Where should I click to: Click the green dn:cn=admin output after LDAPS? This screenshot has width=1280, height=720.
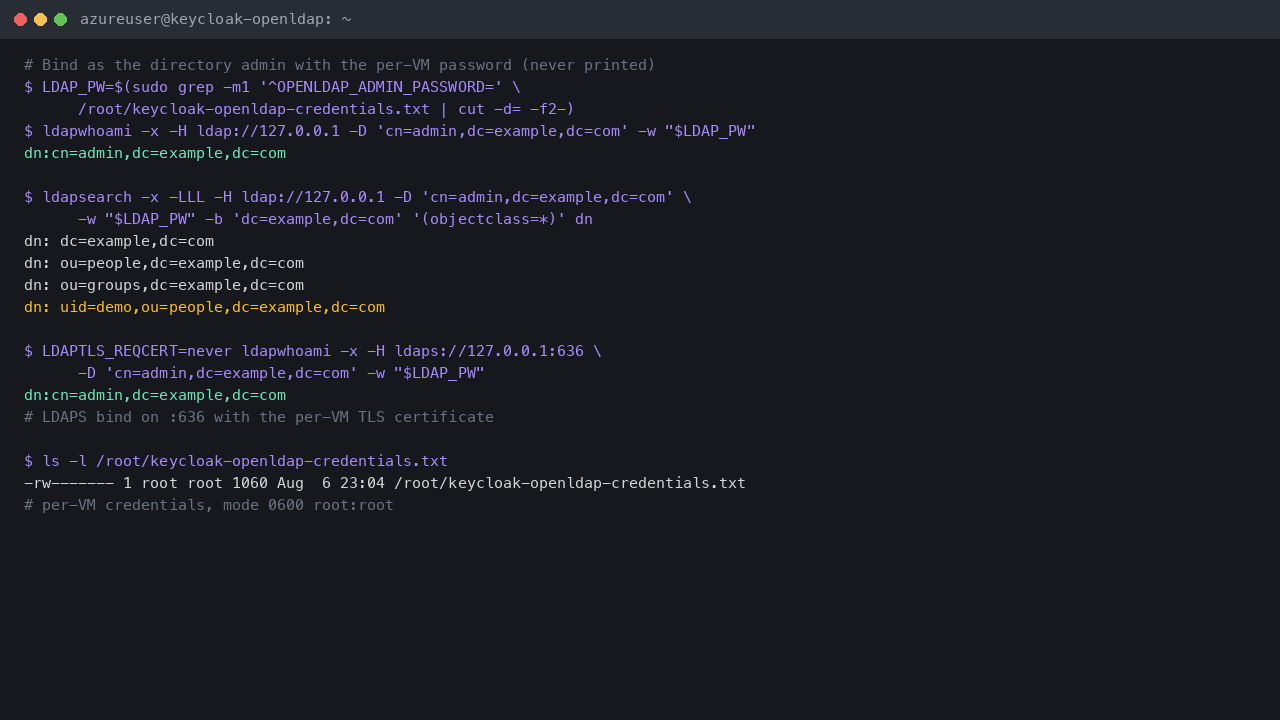pos(155,395)
